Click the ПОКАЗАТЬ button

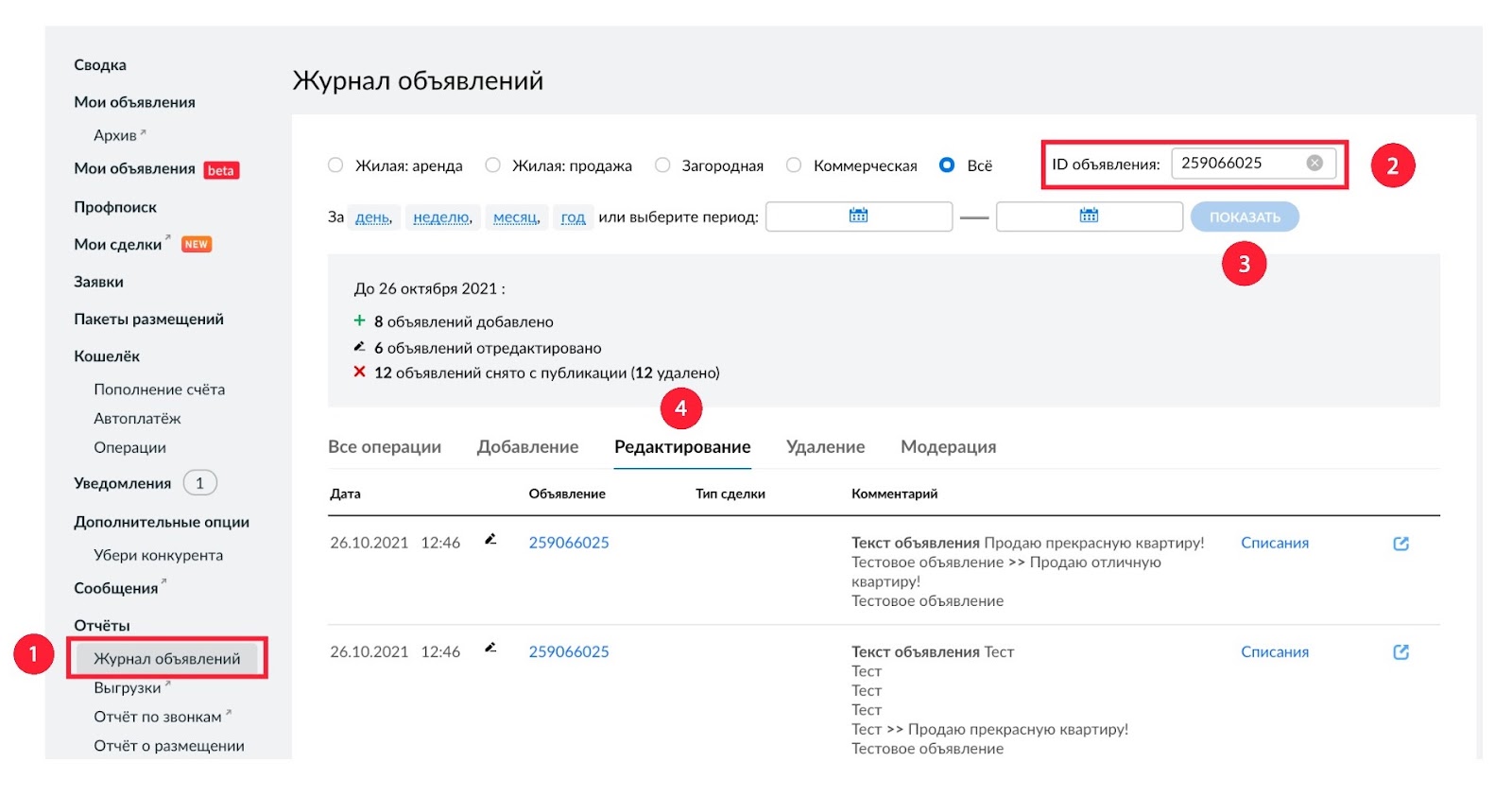point(1245,217)
